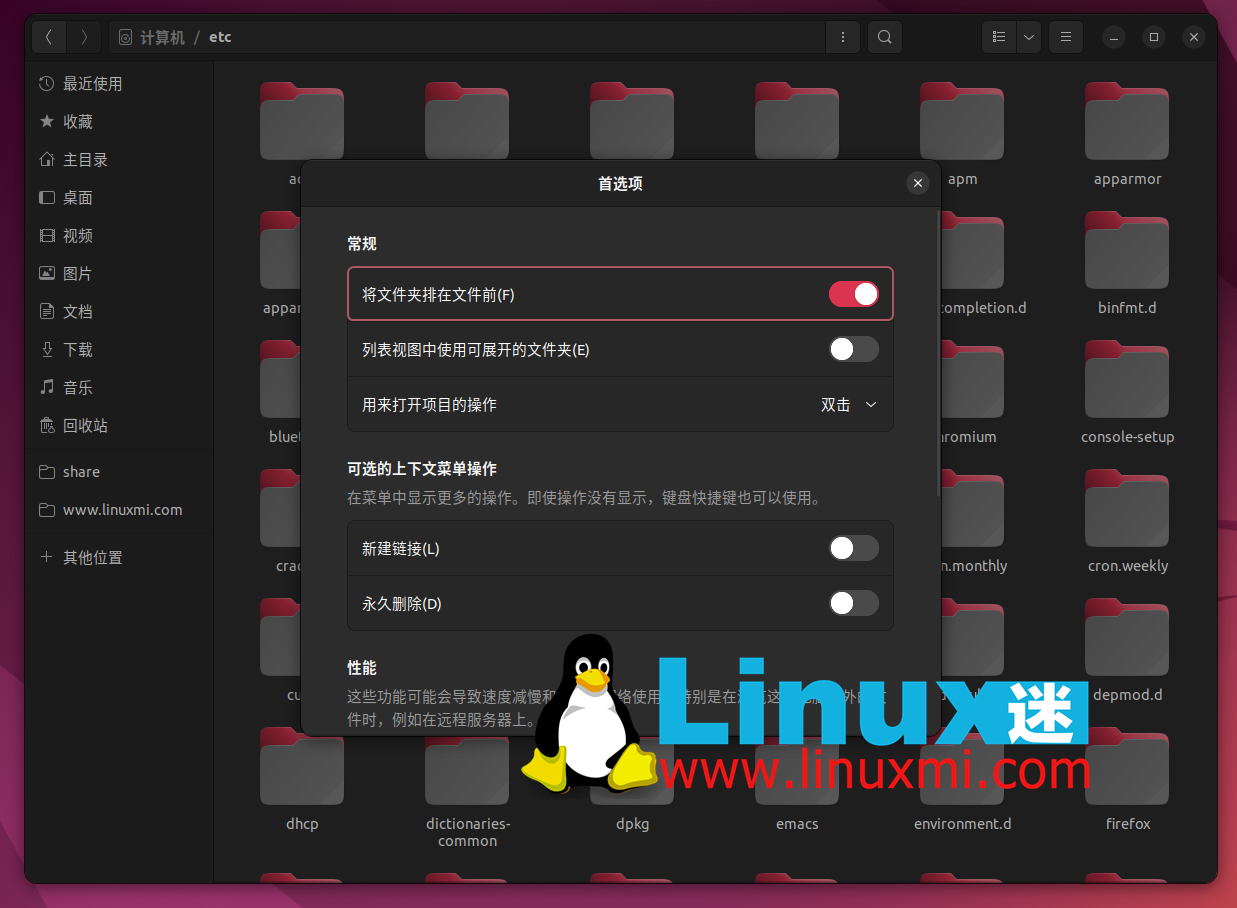
Task: Switch to list view icon
Action: pyautogui.click(x=999, y=37)
